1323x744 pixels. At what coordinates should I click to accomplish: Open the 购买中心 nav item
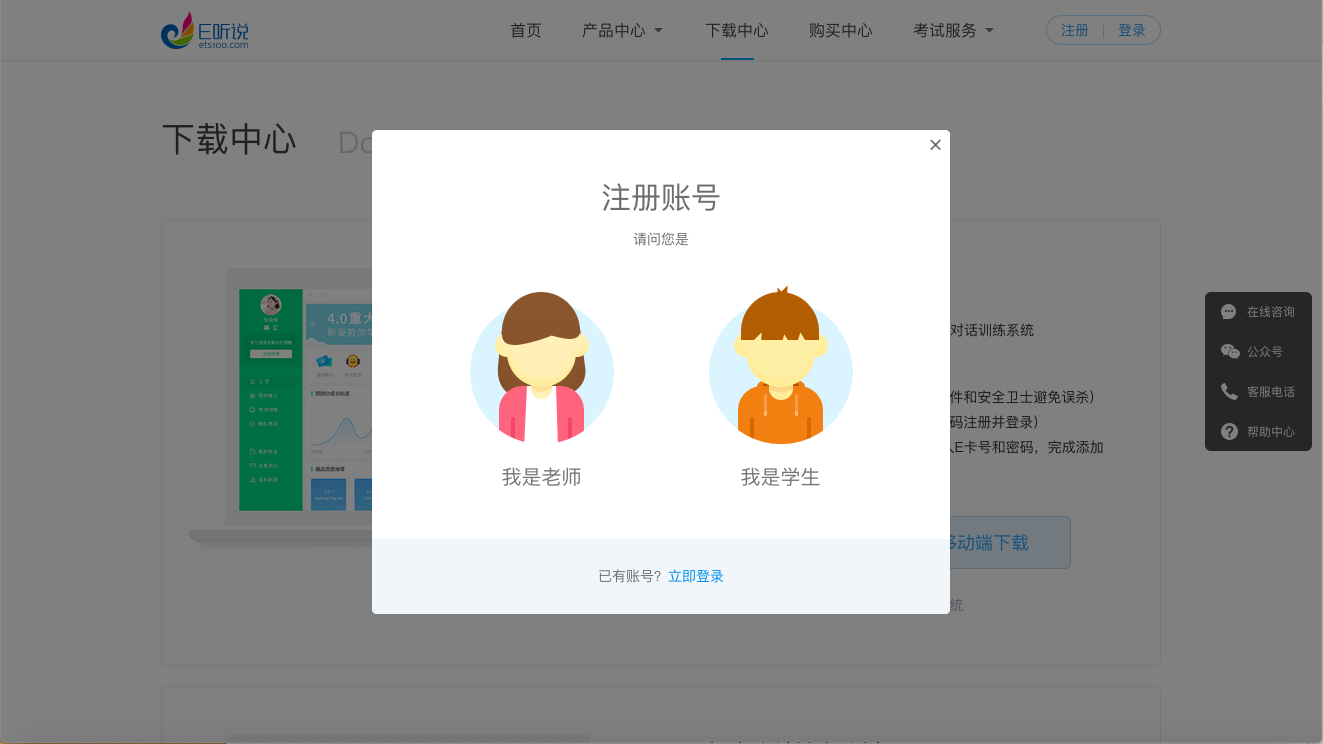[x=841, y=31]
